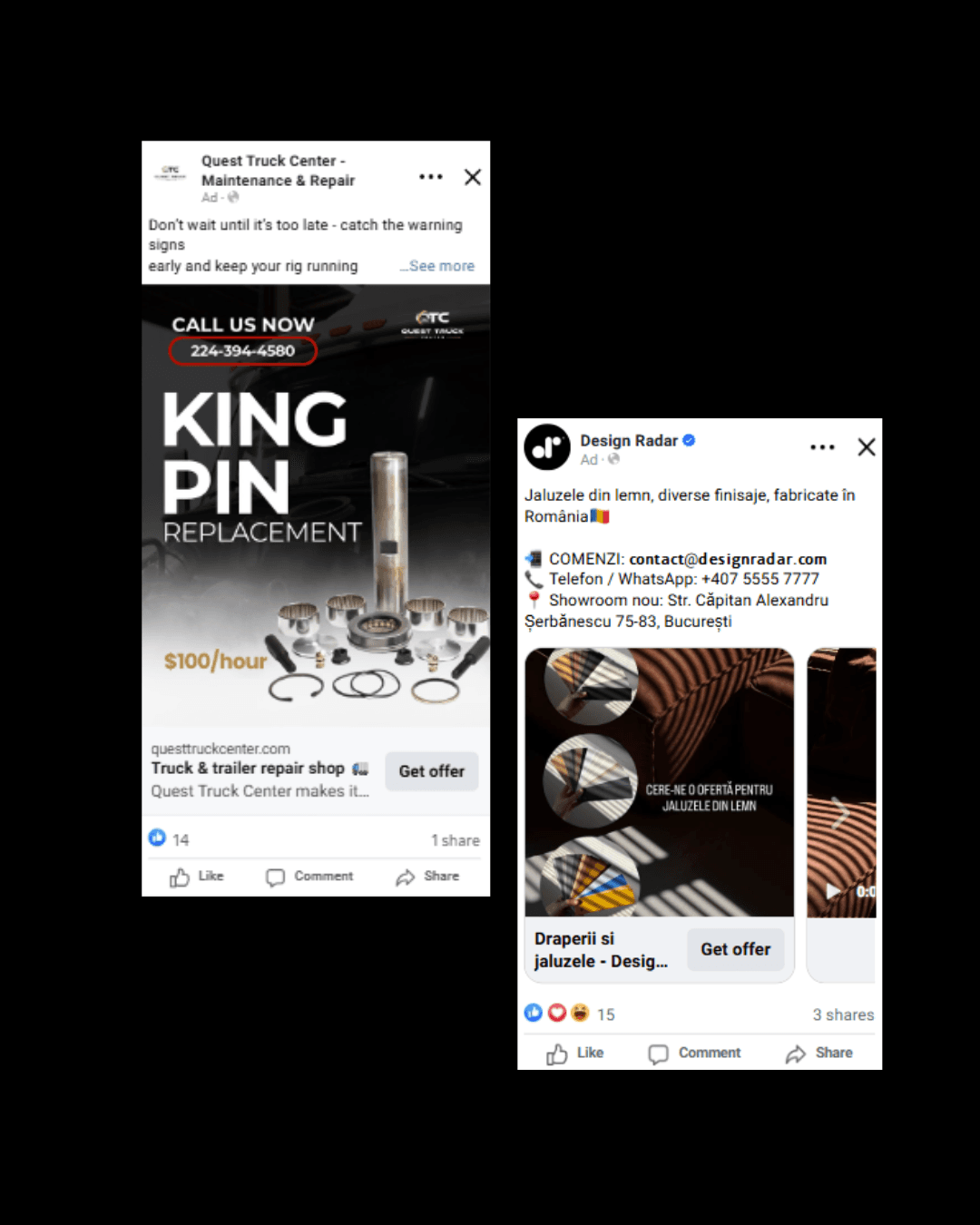Open three-dot menu on Quest Truck Center ad
The image size is (980, 1225).
431,177
